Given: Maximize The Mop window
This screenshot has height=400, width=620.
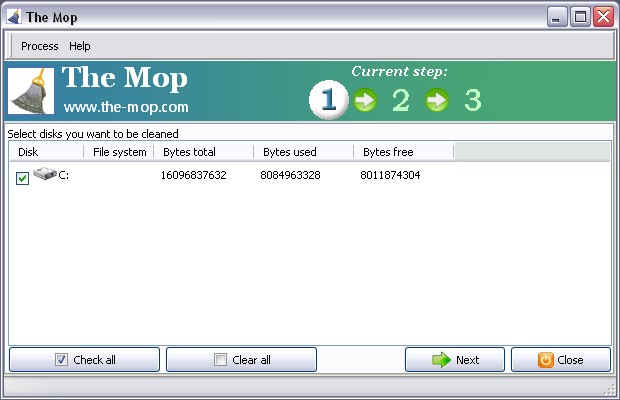Looking at the screenshot, I should 580,17.
